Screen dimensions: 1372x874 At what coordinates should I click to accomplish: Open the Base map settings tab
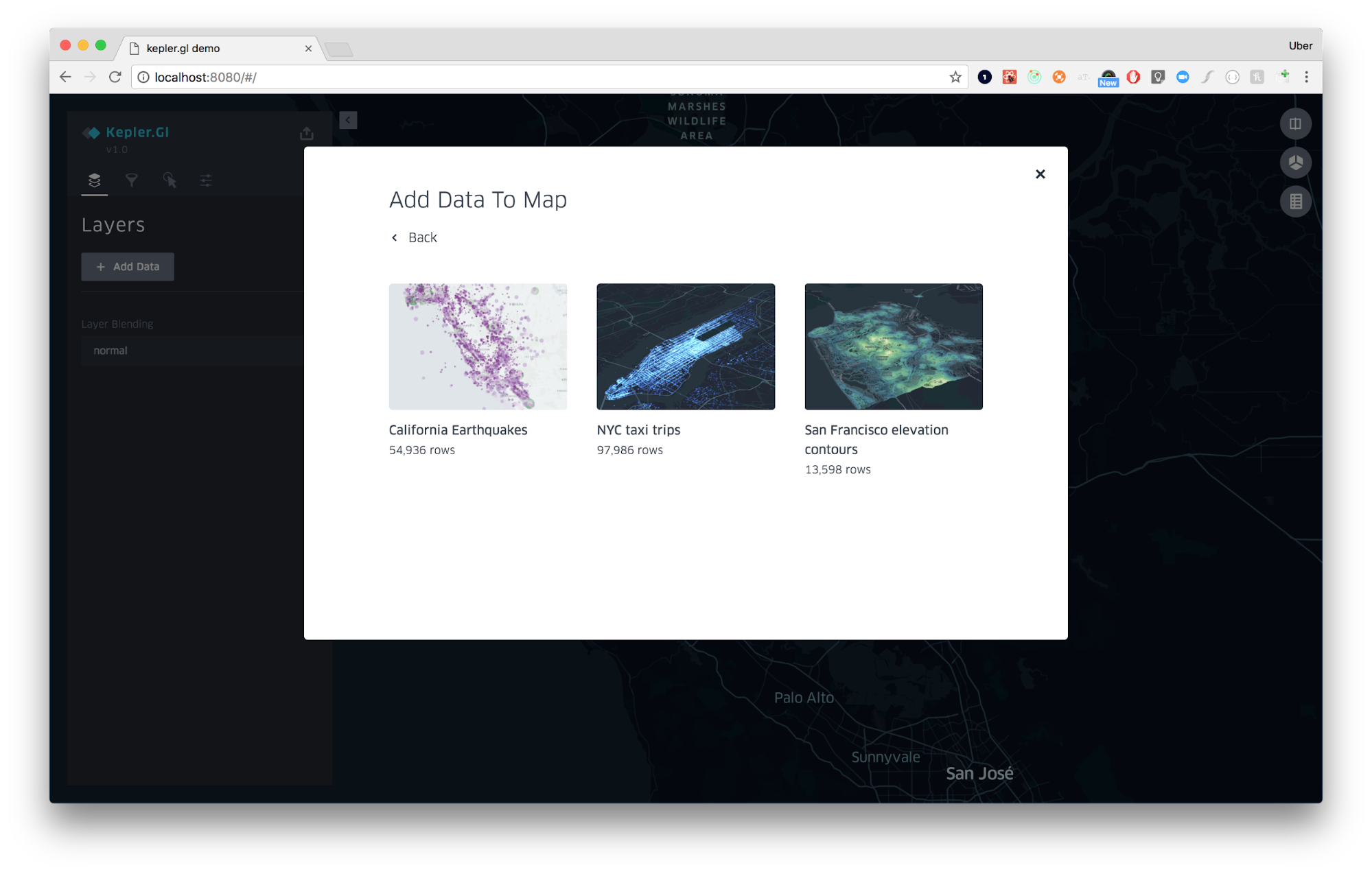pyautogui.click(x=206, y=180)
